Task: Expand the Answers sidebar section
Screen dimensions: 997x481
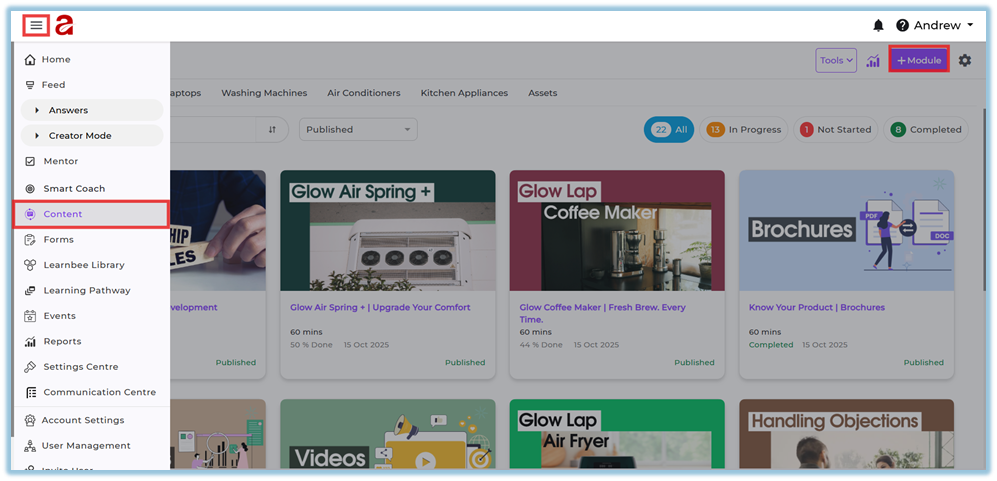Action: 68,110
